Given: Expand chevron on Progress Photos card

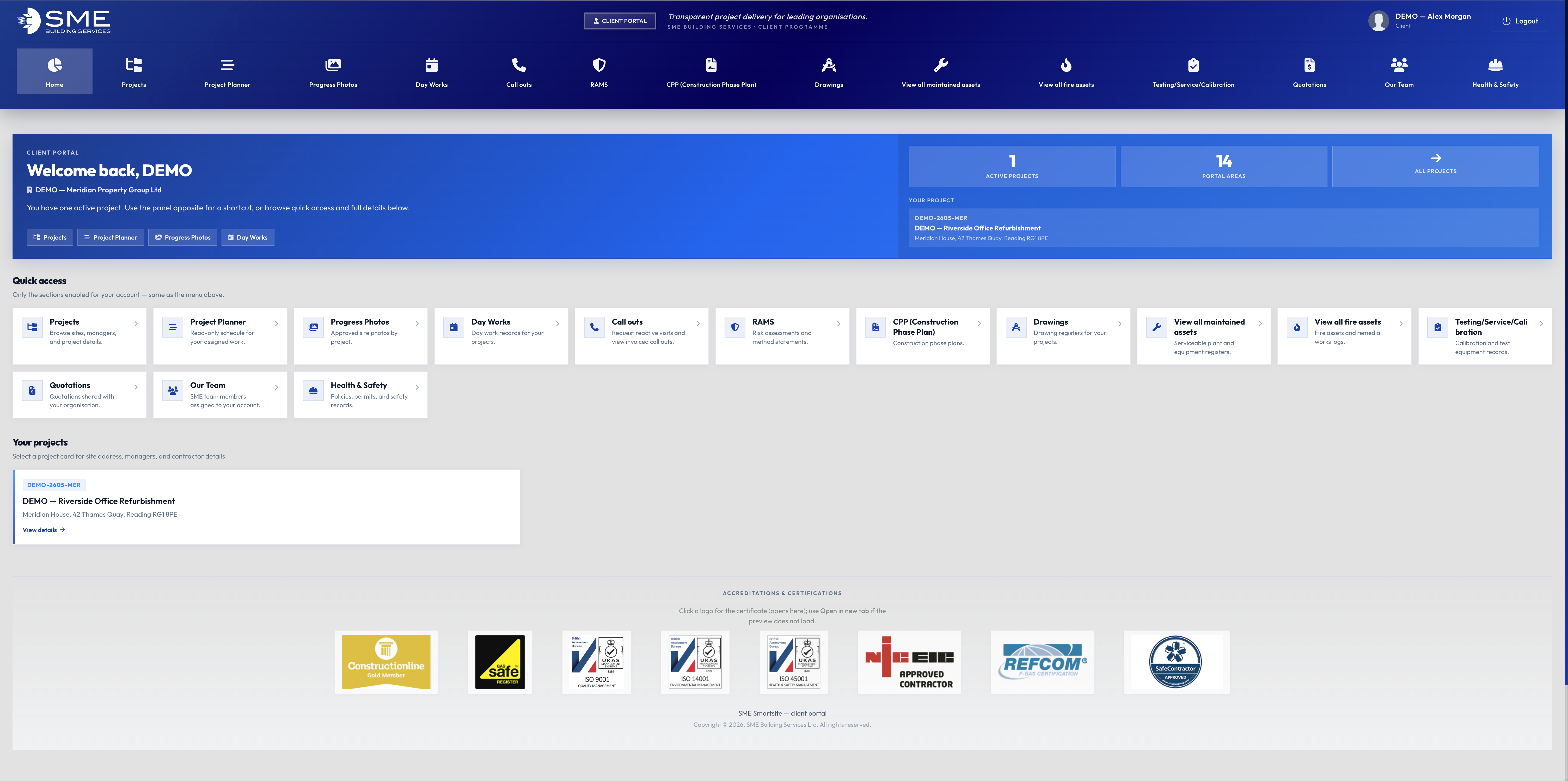Looking at the screenshot, I should (417, 324).
